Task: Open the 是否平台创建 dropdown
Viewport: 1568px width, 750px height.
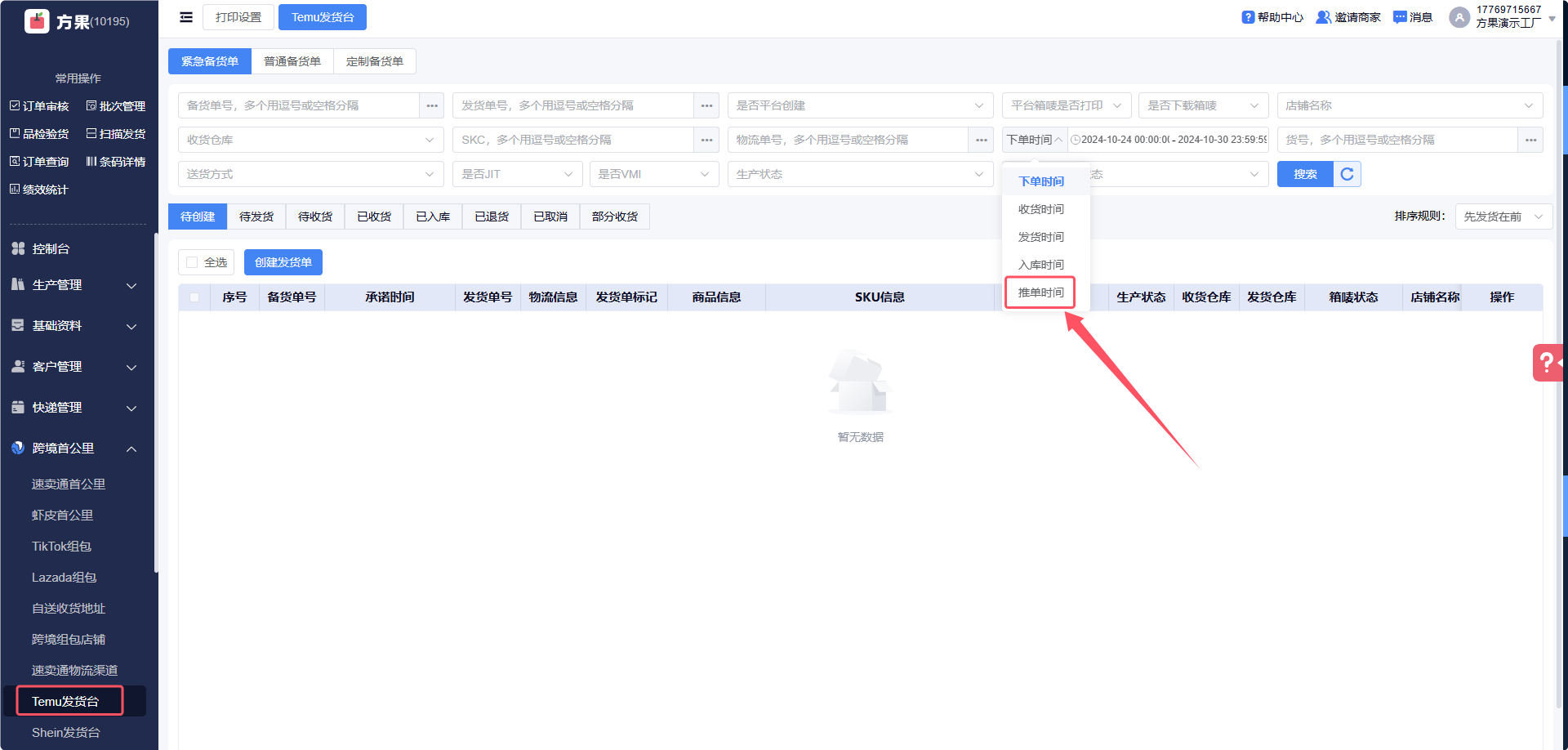Action: [x=860, y=105]
